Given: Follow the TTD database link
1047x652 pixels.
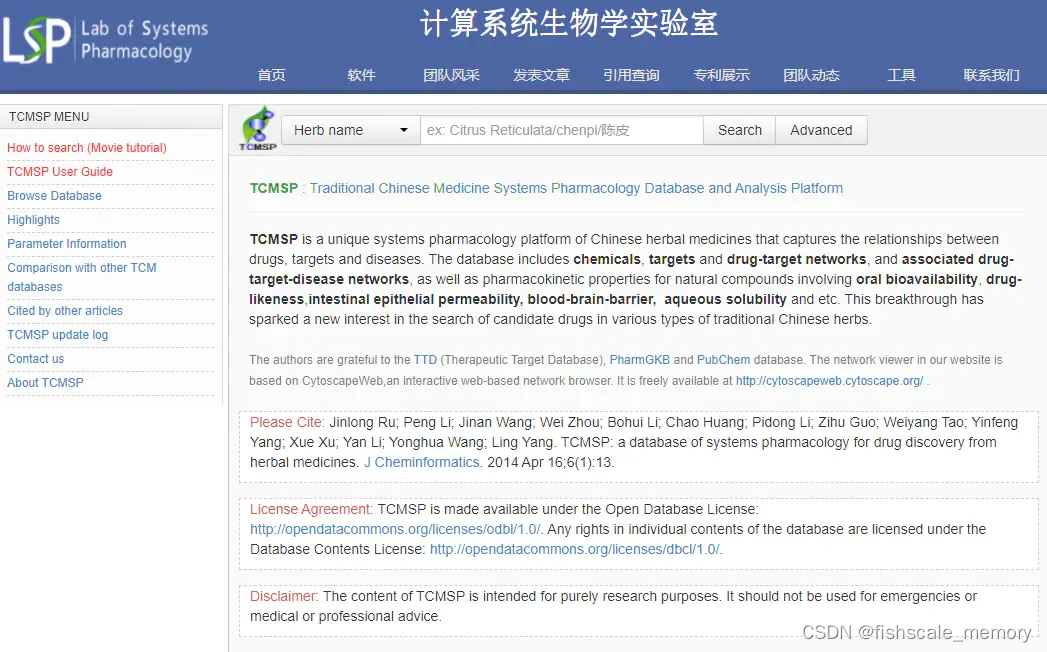Looking at the screenshot, I should 425,359.
